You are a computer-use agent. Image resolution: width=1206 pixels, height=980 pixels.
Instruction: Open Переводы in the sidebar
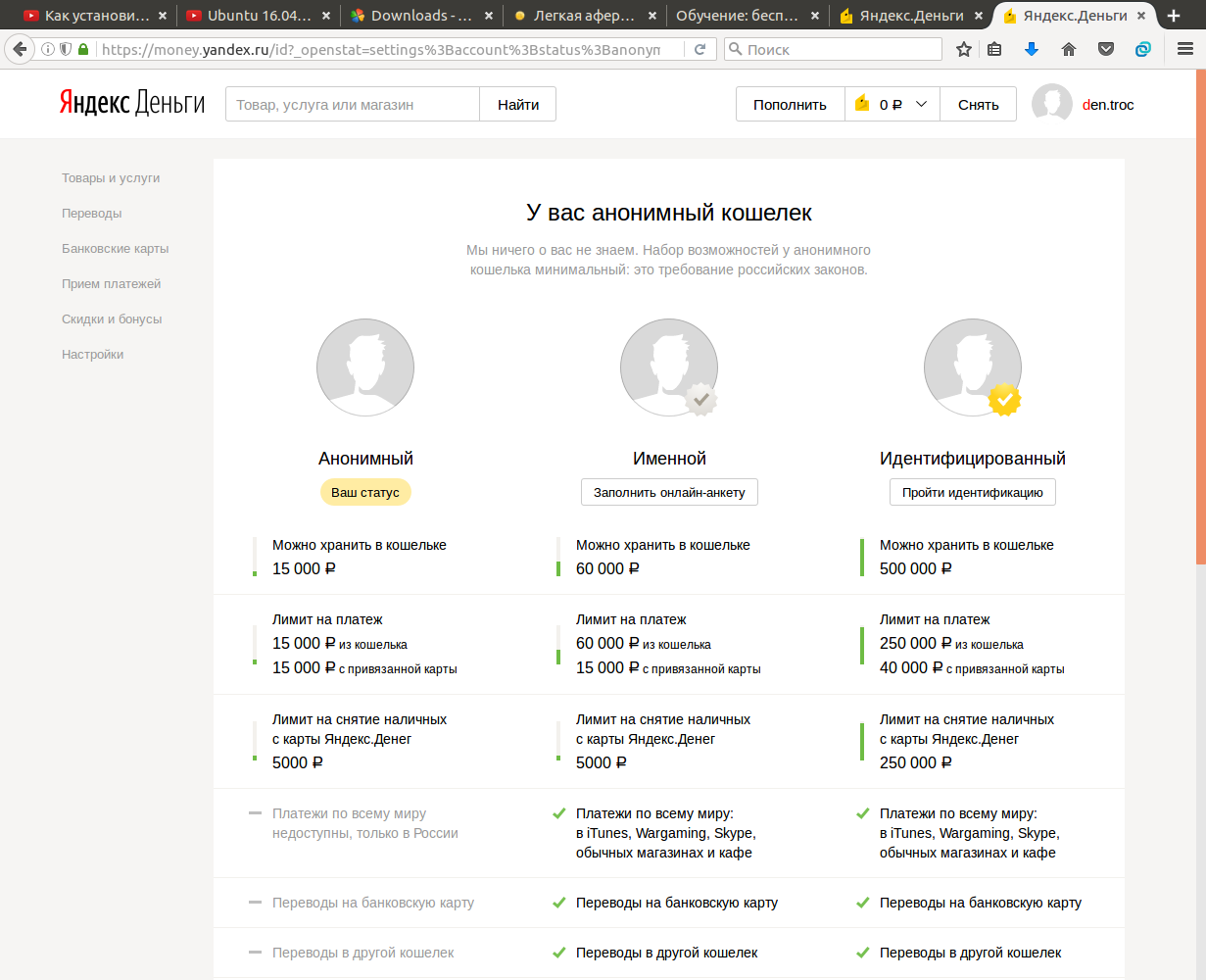point(92,214)
